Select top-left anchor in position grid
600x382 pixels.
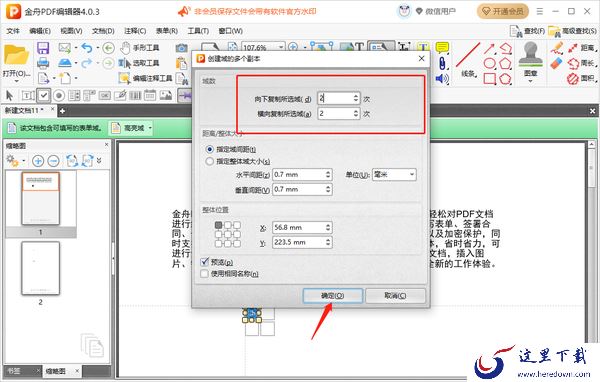(x=218, y=225)
